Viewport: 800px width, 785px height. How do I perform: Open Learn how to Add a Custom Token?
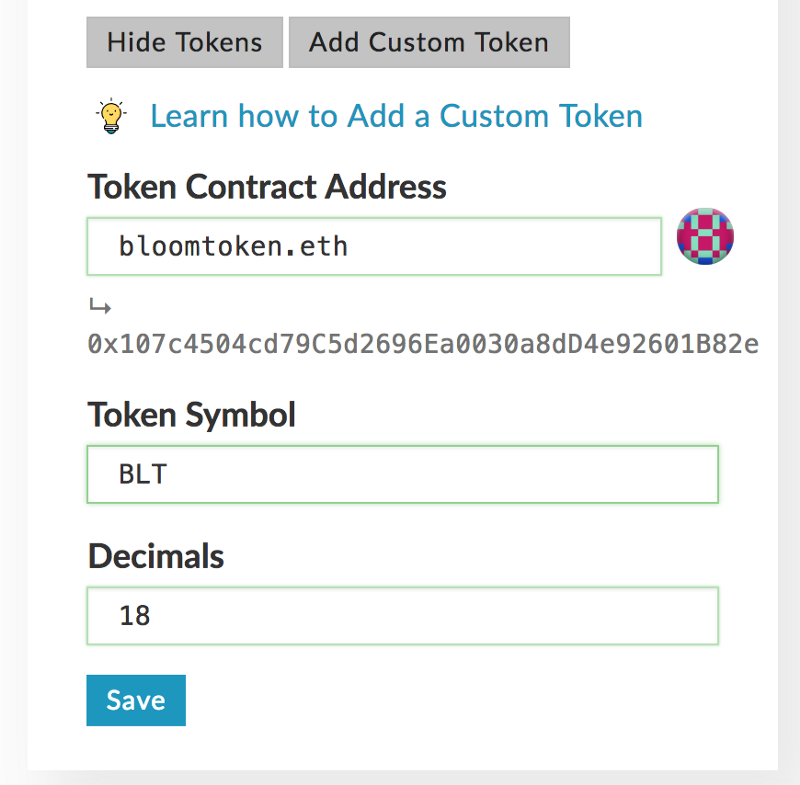(396, 116)
